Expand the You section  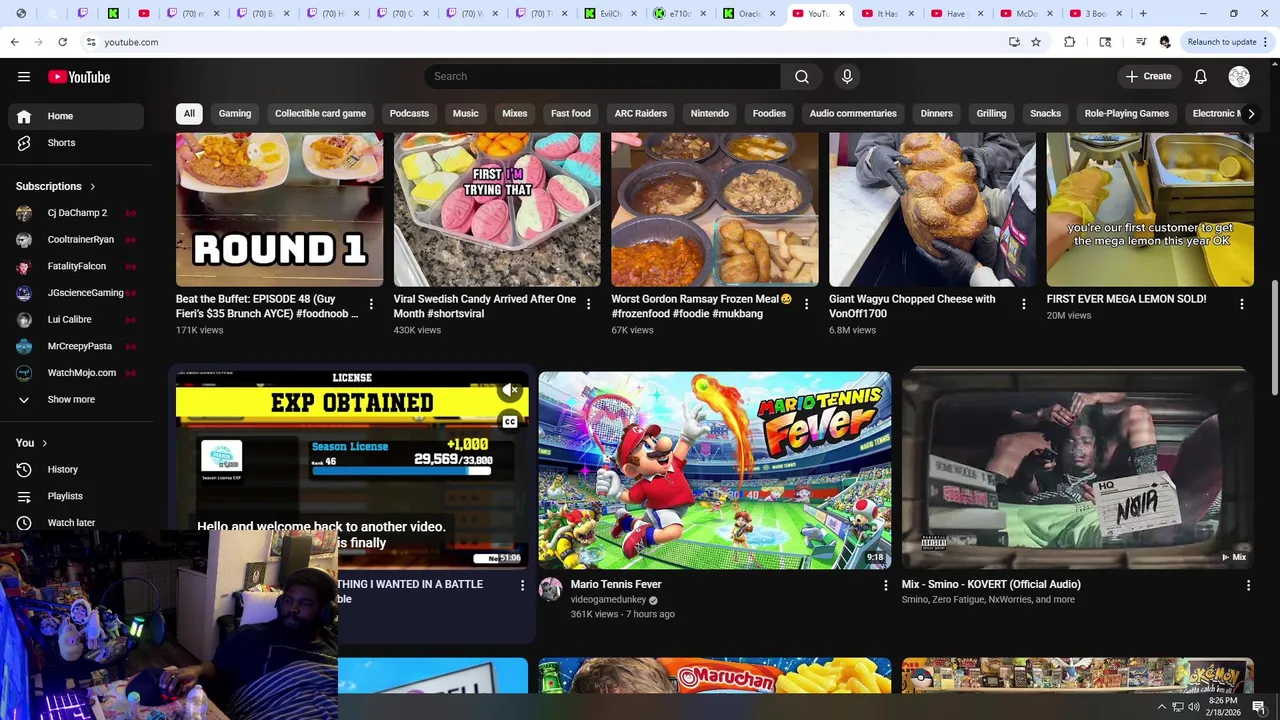[32, 443]
